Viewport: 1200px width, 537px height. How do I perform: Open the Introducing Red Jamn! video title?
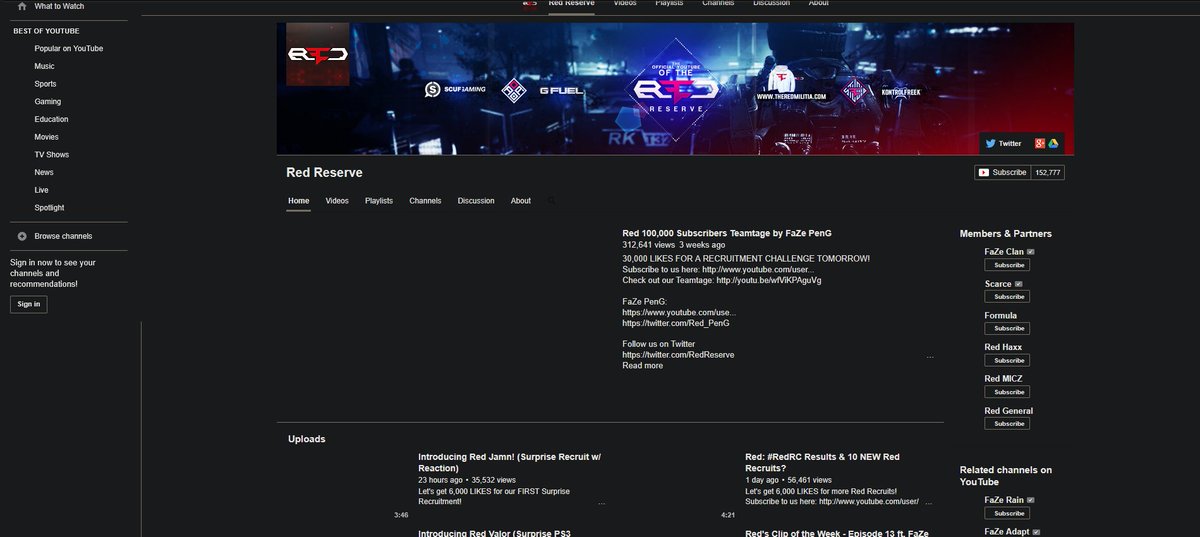[x=510, y=462]
